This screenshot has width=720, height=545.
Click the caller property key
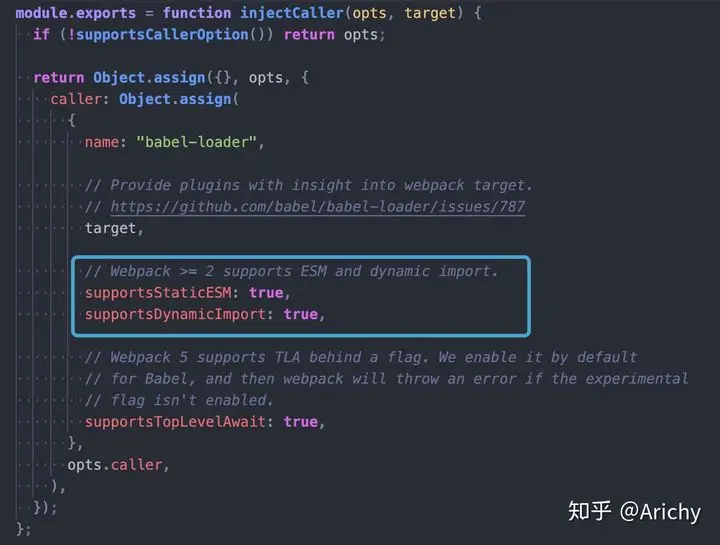click(76, 99)
